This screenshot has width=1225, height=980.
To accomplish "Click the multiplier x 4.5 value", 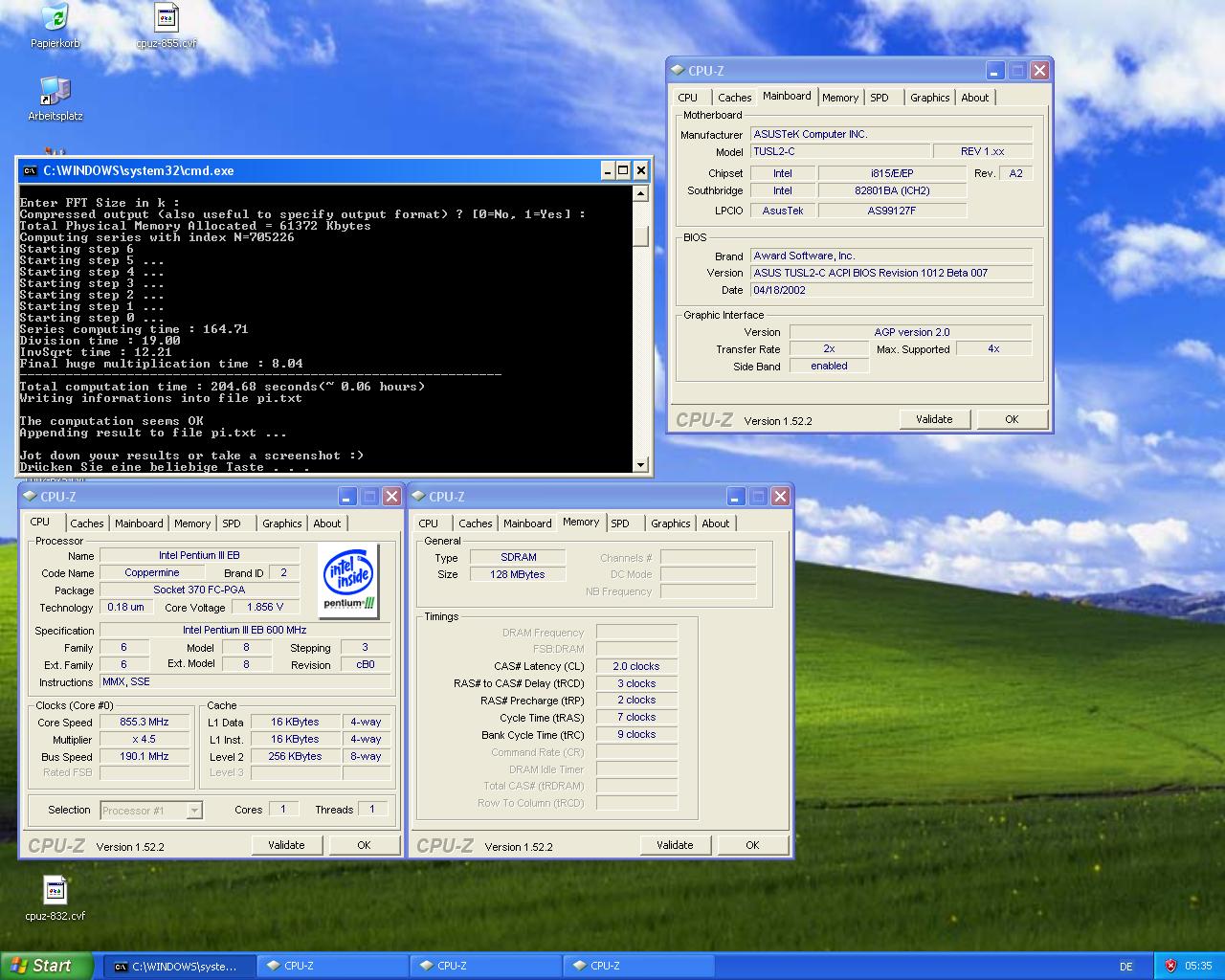I will pos(144,739).
